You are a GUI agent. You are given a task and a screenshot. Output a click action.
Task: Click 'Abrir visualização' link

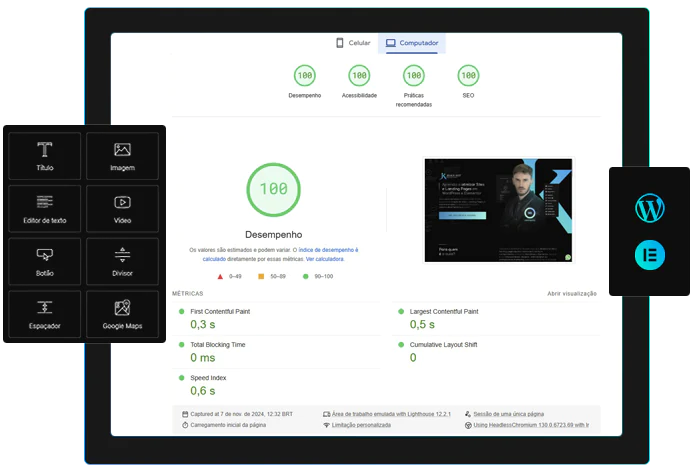tap(572, 294)
